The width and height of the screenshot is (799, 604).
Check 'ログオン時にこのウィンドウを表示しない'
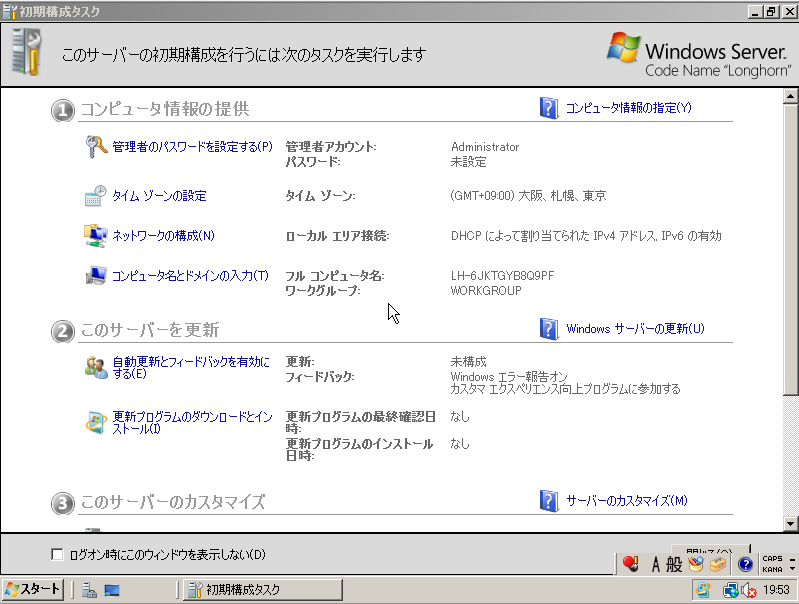[x=57, y=555]
